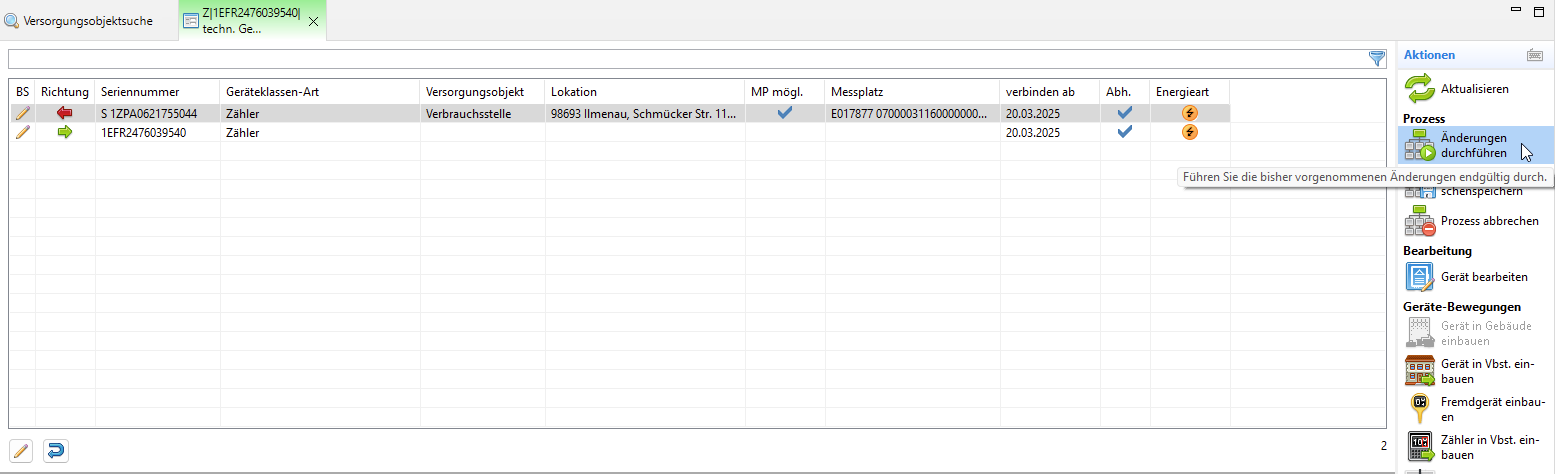Open Gerät bearbeiten action
The width and height of the screenshot is (1555, 474).
pyautogui.click(x=1420, y=277)
